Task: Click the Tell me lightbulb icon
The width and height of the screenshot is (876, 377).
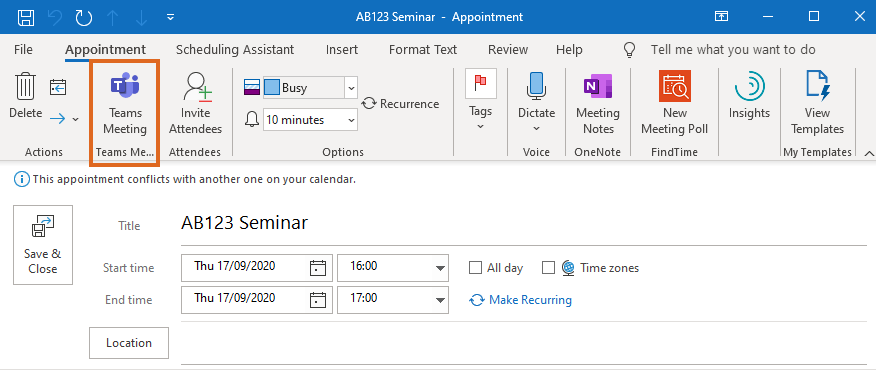Action: (630, 50)
